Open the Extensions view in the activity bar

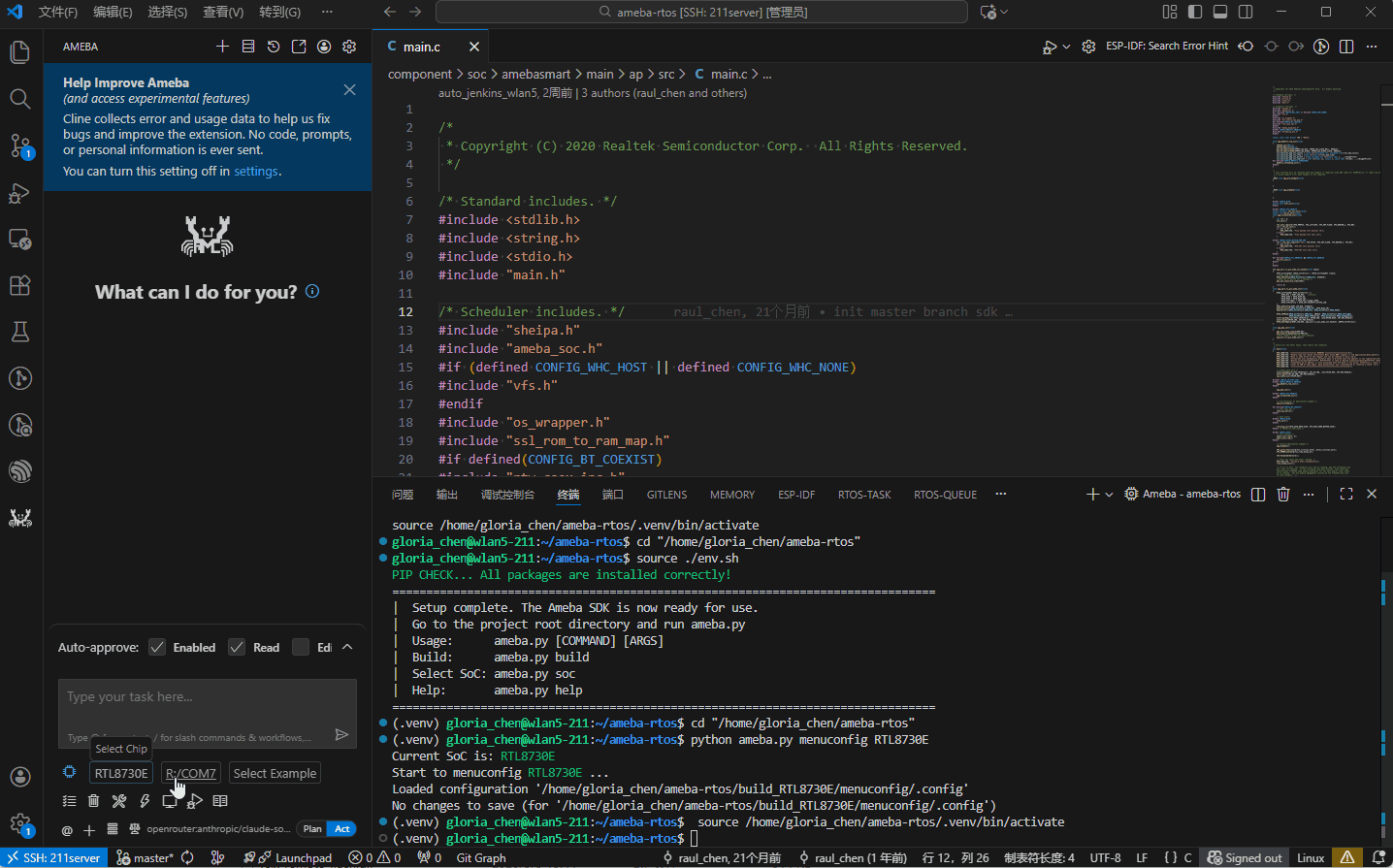20,285
